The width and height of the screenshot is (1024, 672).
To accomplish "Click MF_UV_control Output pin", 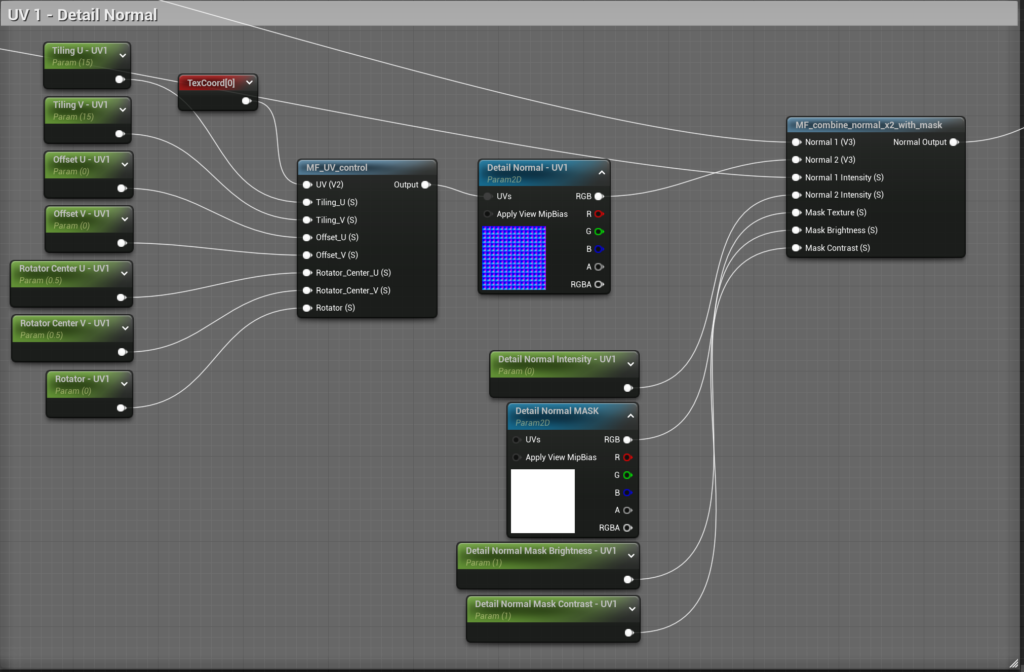I will 426,185.
